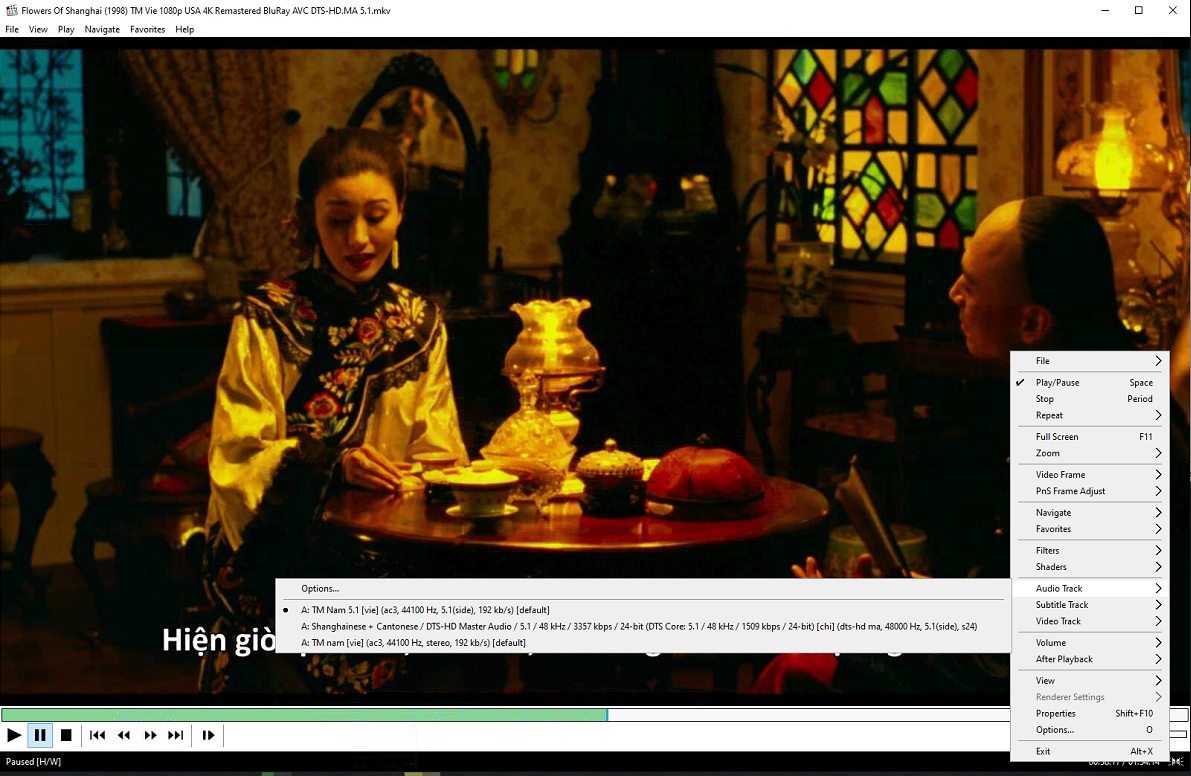Click the fast forward (increase speed) button
1191x776 pixels.
click(150, 735)
